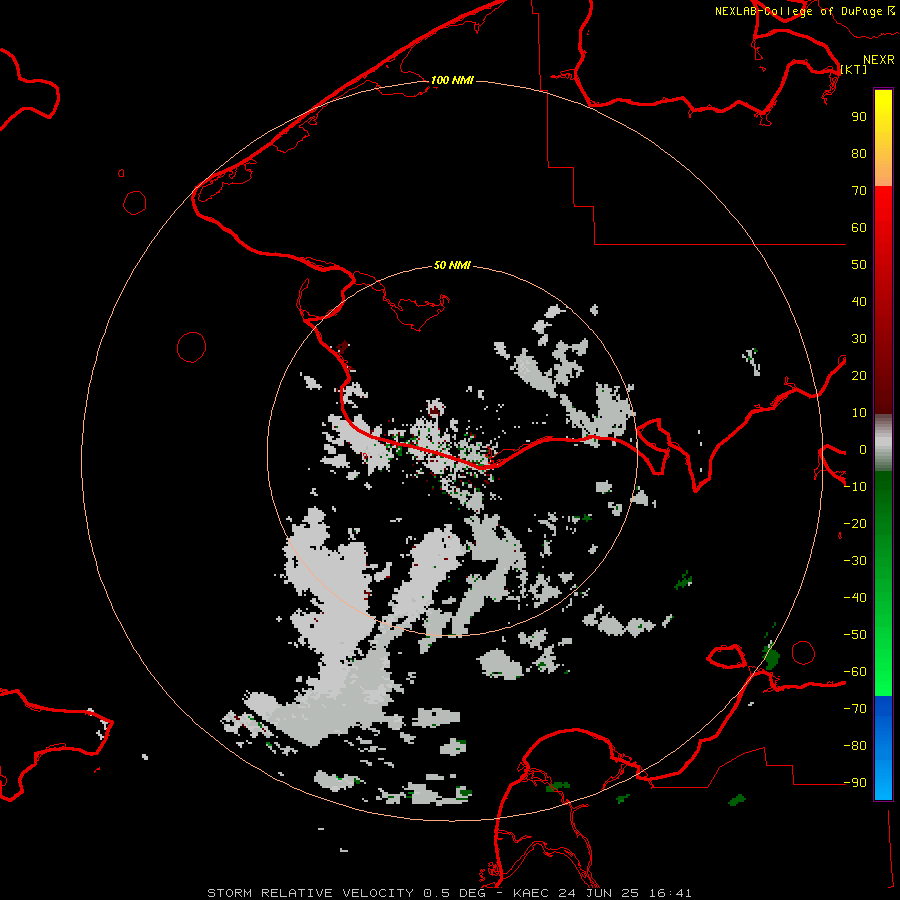Click the STORM RELATIVE VELOCITY caption text
This screenshot has height=900, width=900.
(x=310, y=893)
